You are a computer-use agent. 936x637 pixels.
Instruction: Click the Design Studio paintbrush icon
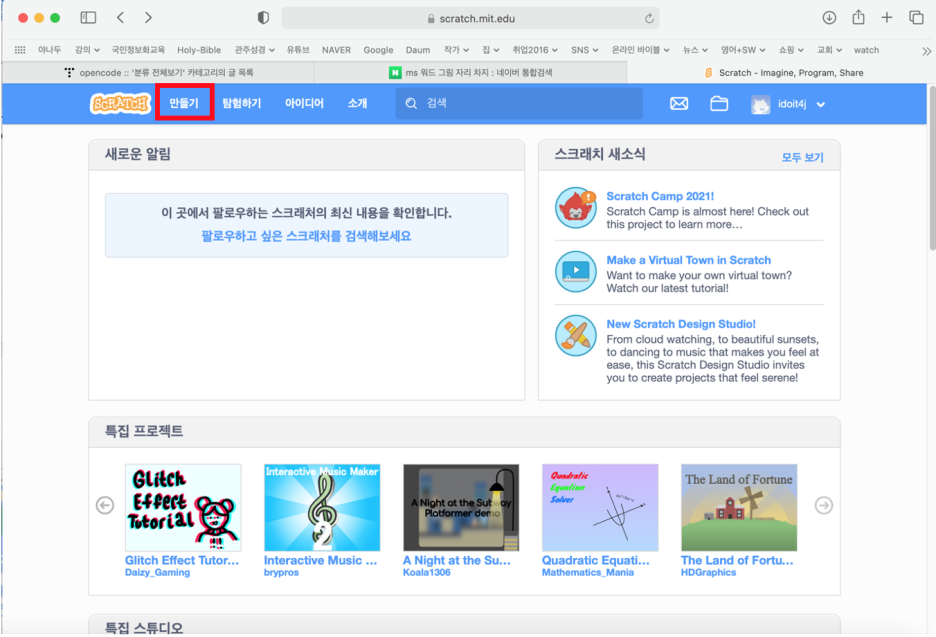pyautogui.click(x=575, y=335)
